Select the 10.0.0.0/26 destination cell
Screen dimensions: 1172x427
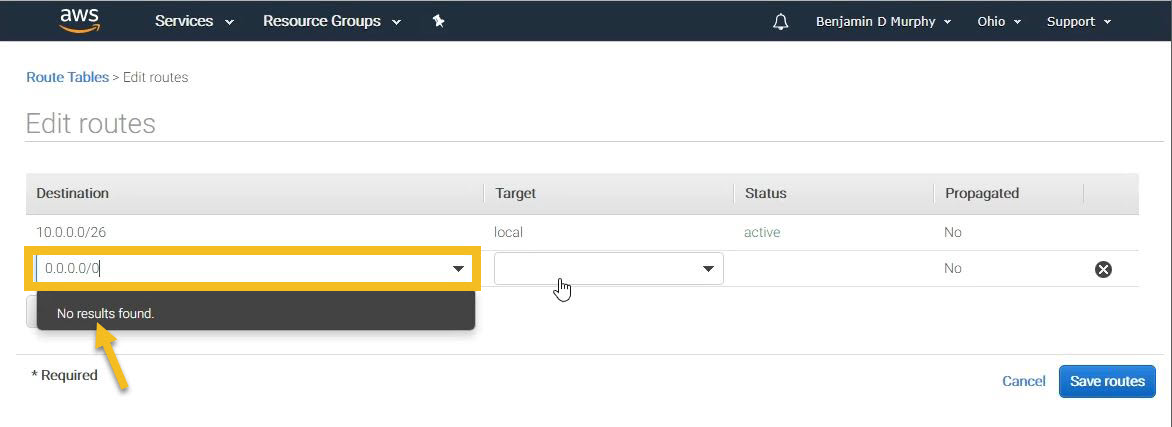pyautogui.click(x=71, y=233)
